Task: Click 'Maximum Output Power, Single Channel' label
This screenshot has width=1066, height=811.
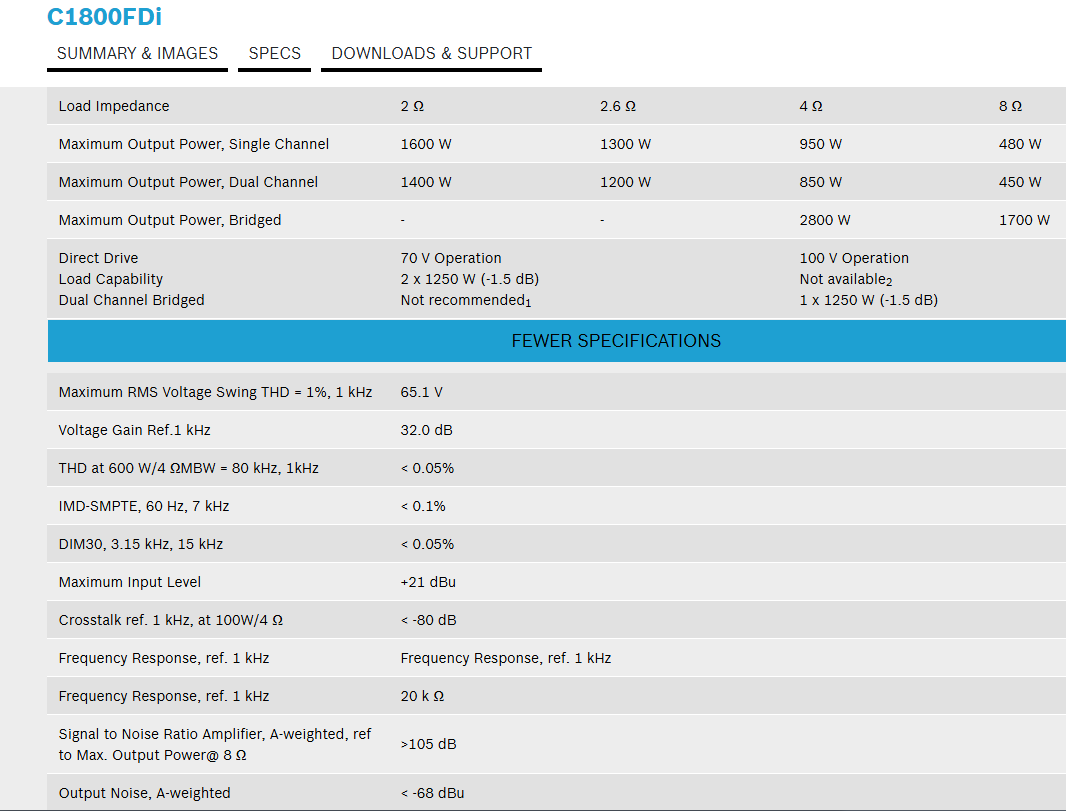Action: pyautogui.click(x=194, y=144)
